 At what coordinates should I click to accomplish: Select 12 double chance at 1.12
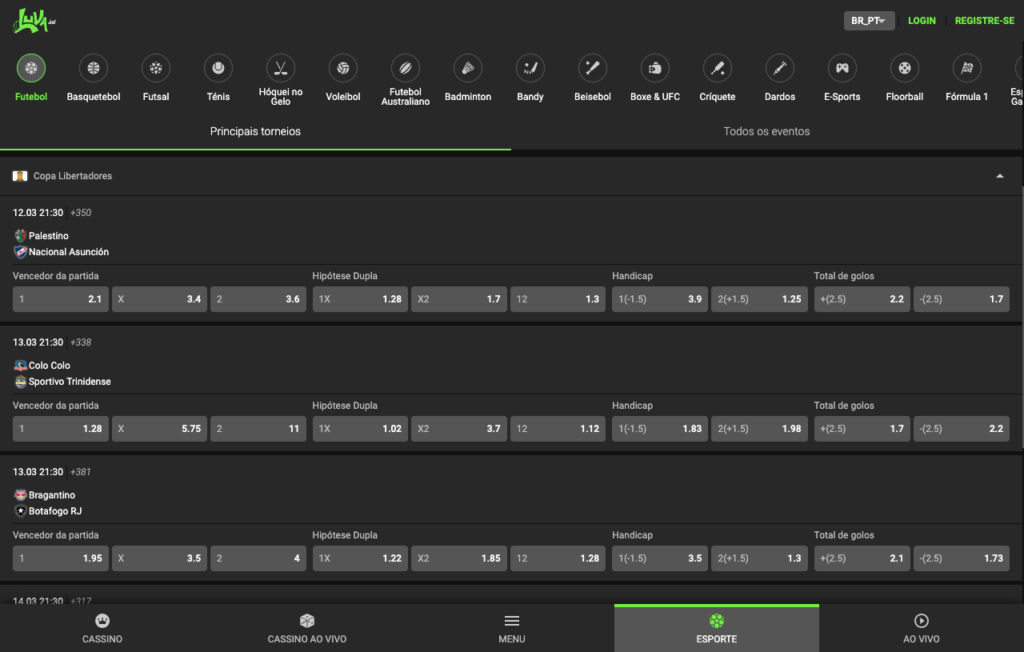click(x=558, y=429)
